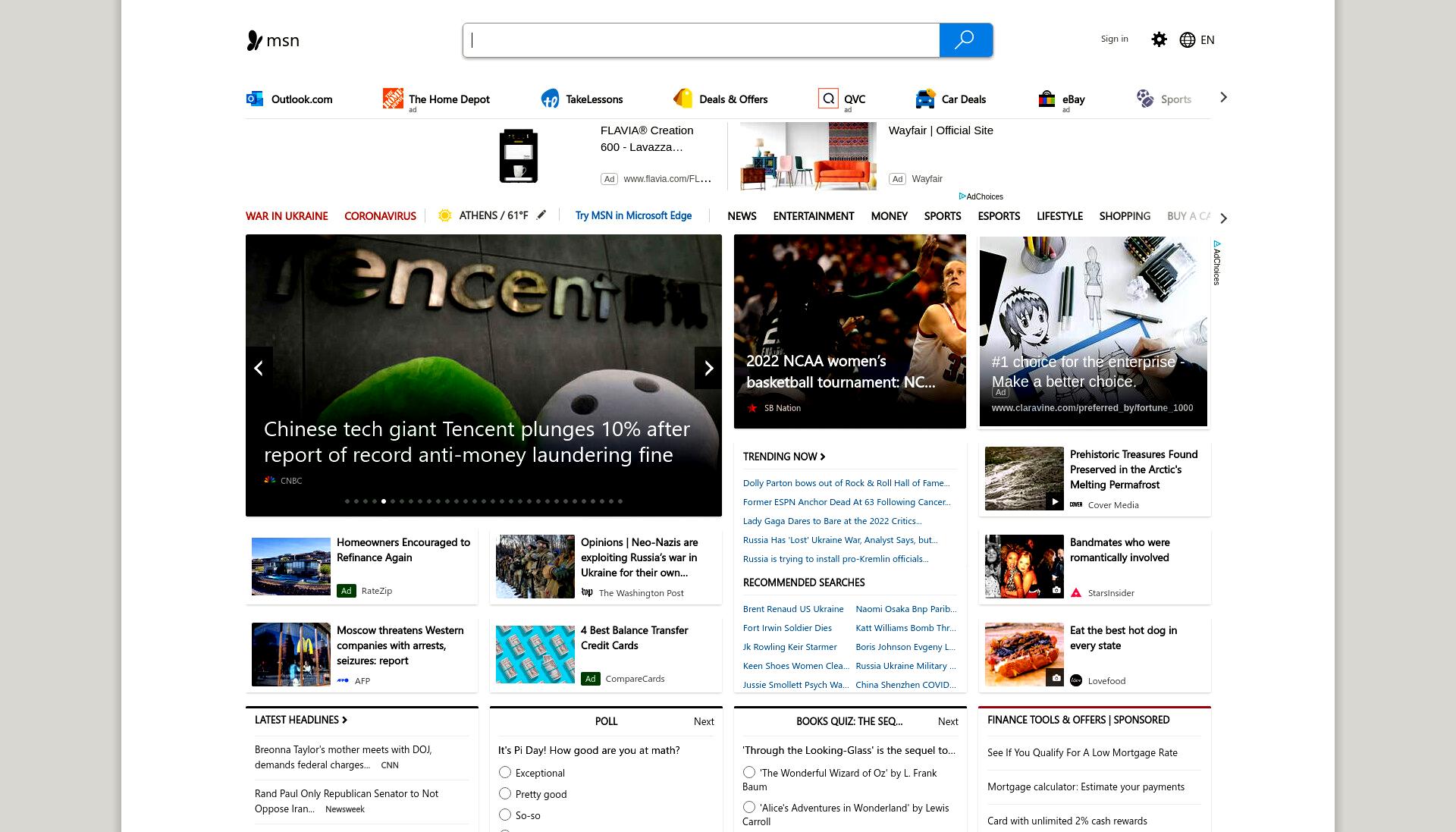Select the Pretty good poll option
Screen dimensions: 1456x832
click(x=505, y=793)
